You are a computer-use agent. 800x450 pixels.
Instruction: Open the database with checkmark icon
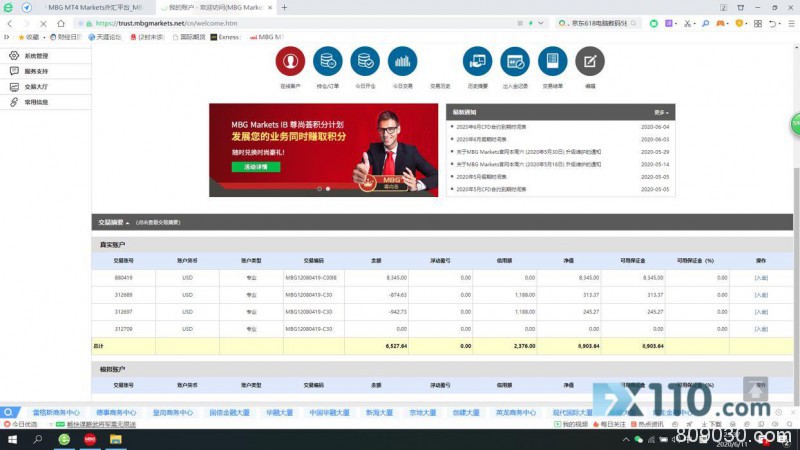[x=365, y=61]
